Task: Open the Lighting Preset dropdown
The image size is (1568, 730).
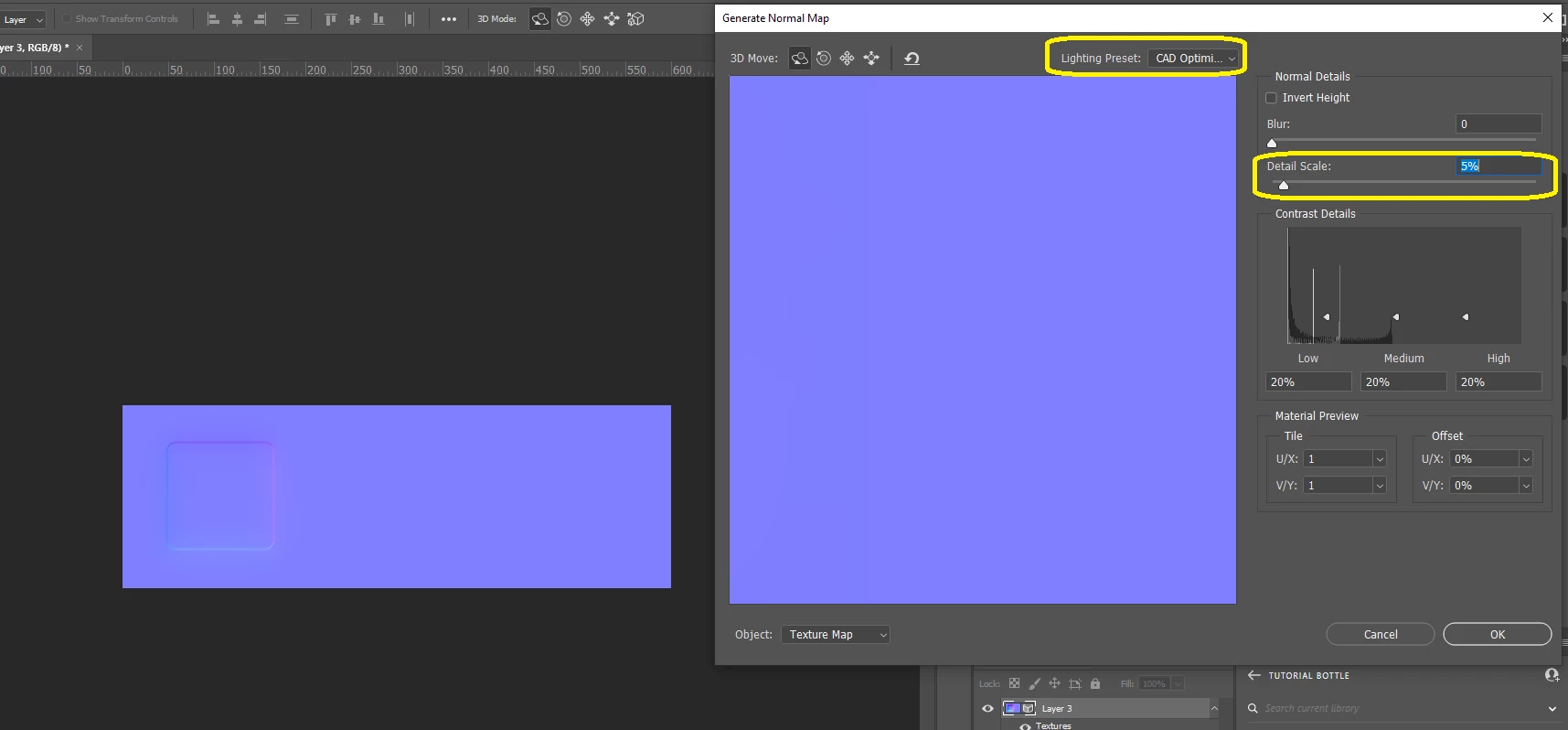Action: click(x=1193, y=59)
